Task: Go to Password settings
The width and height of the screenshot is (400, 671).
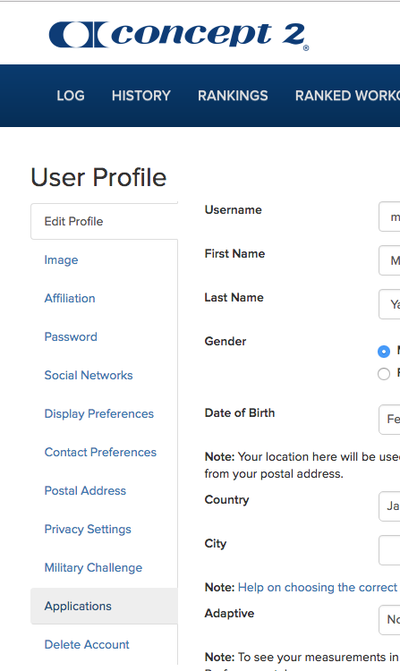Action: (x=71, y=337)
